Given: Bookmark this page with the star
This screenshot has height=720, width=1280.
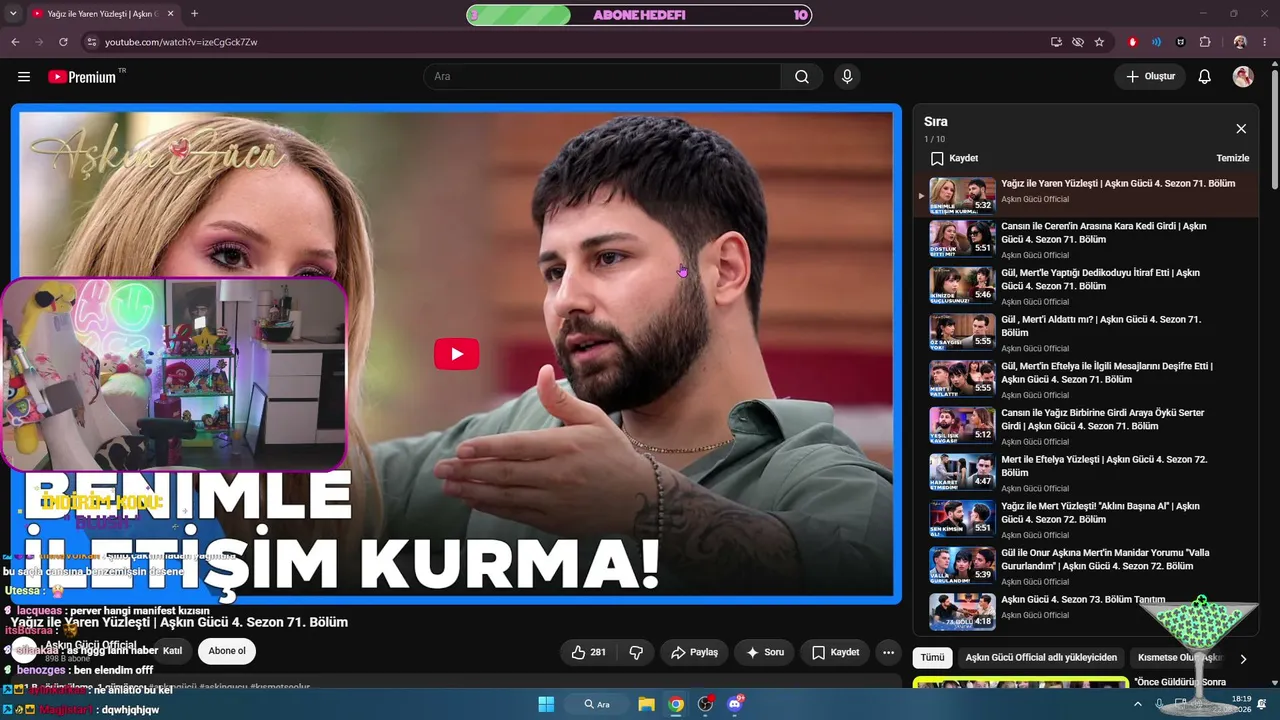Looking at the screenshot, I should click(1099, 42).
